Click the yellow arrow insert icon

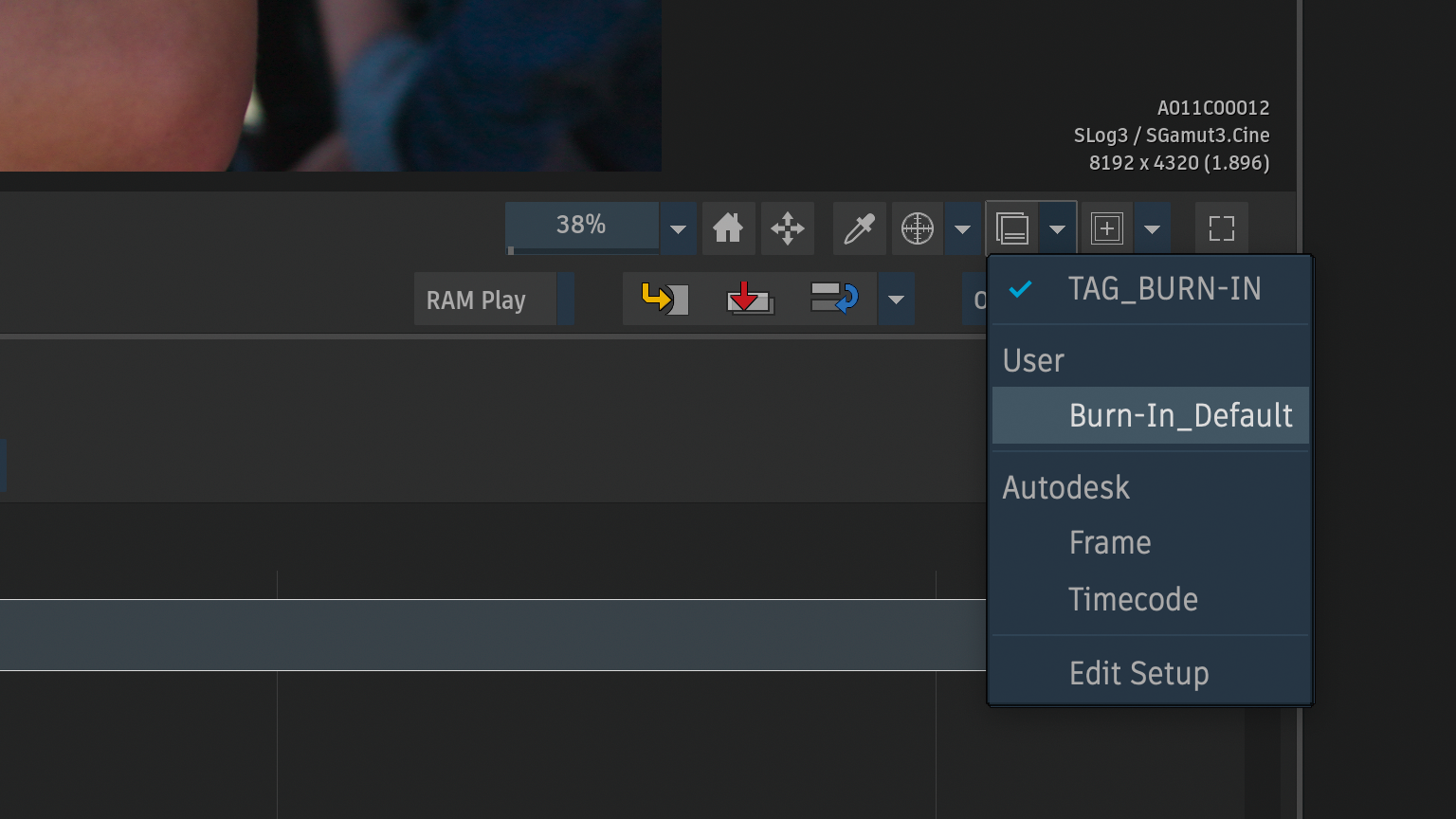coord(664,299)
